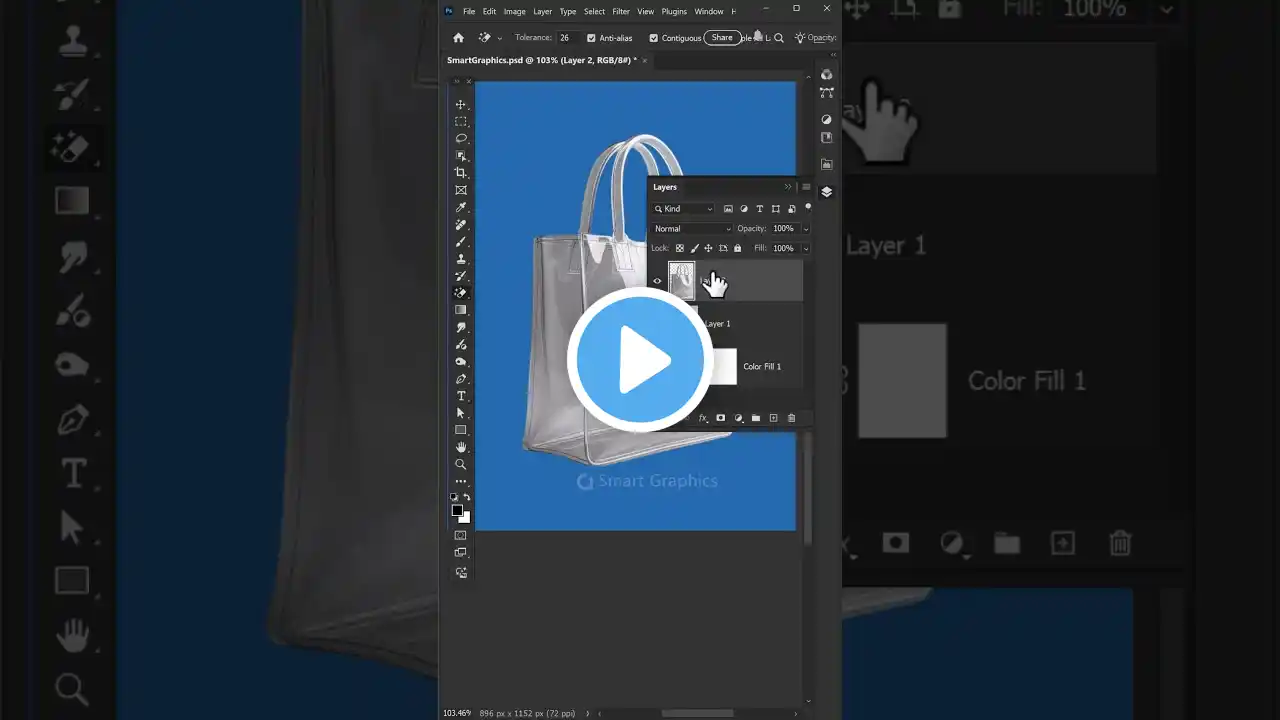Create a new layer group

click(756, 418)
